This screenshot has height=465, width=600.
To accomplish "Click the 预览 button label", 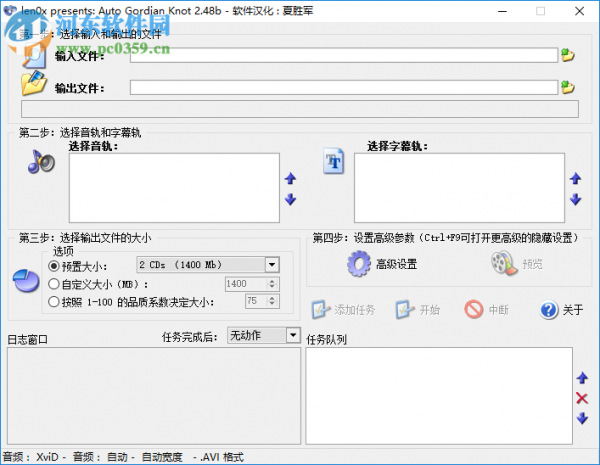I will tap(532, 264).
